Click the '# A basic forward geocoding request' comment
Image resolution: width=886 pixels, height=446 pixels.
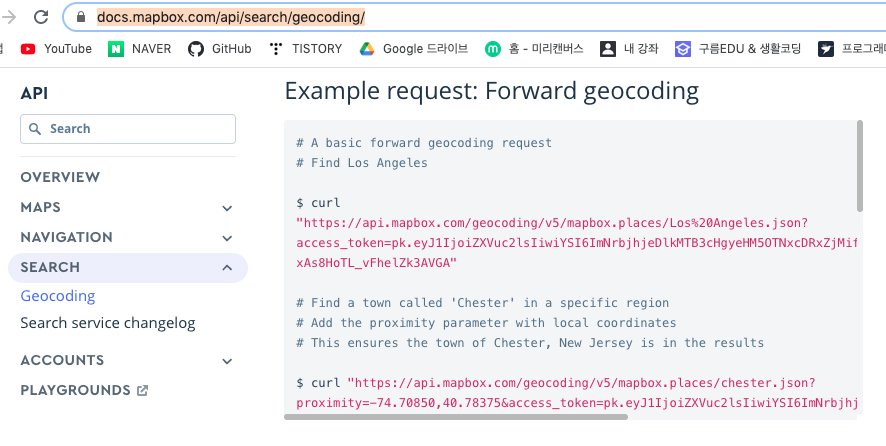click(424, 143)
